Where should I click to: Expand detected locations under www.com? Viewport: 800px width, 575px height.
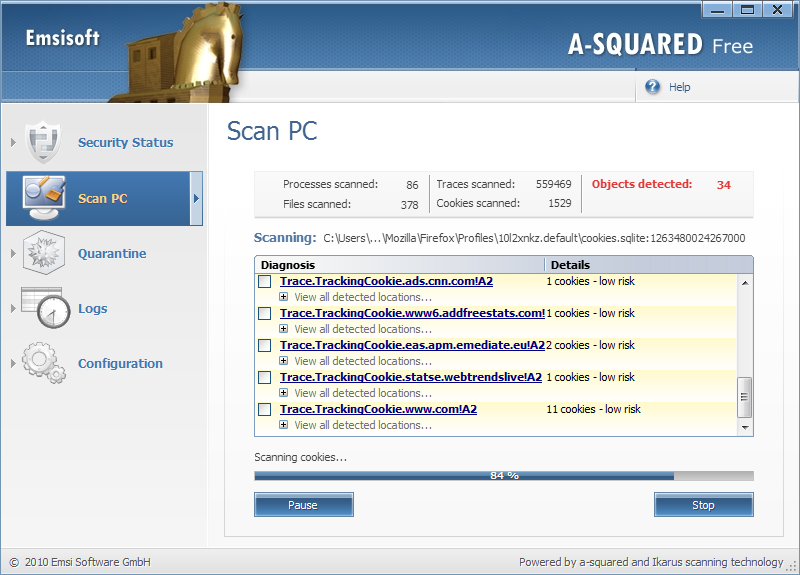[x=284, y=424]
